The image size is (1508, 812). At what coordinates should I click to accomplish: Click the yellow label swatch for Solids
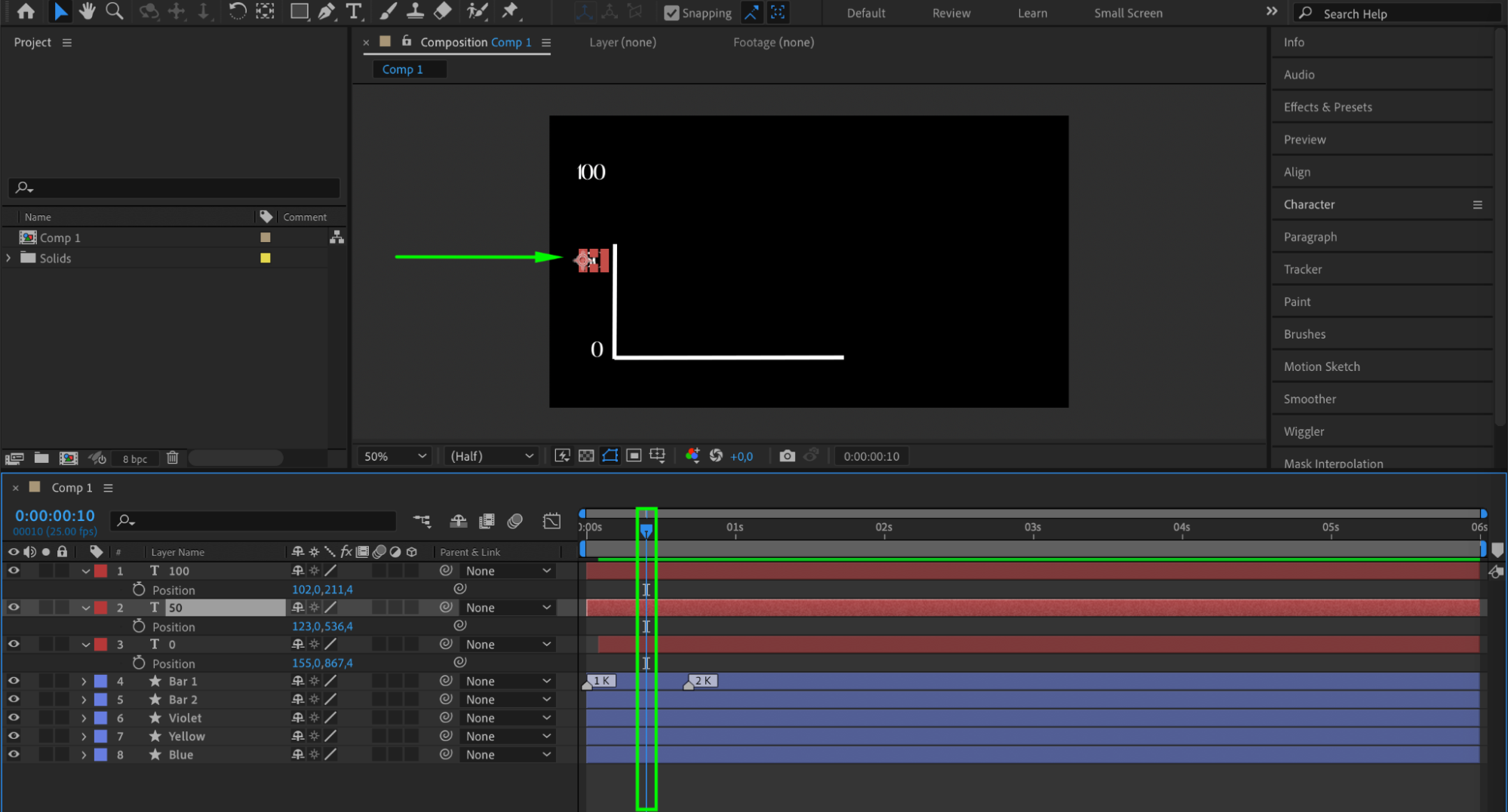coord(266,258)
